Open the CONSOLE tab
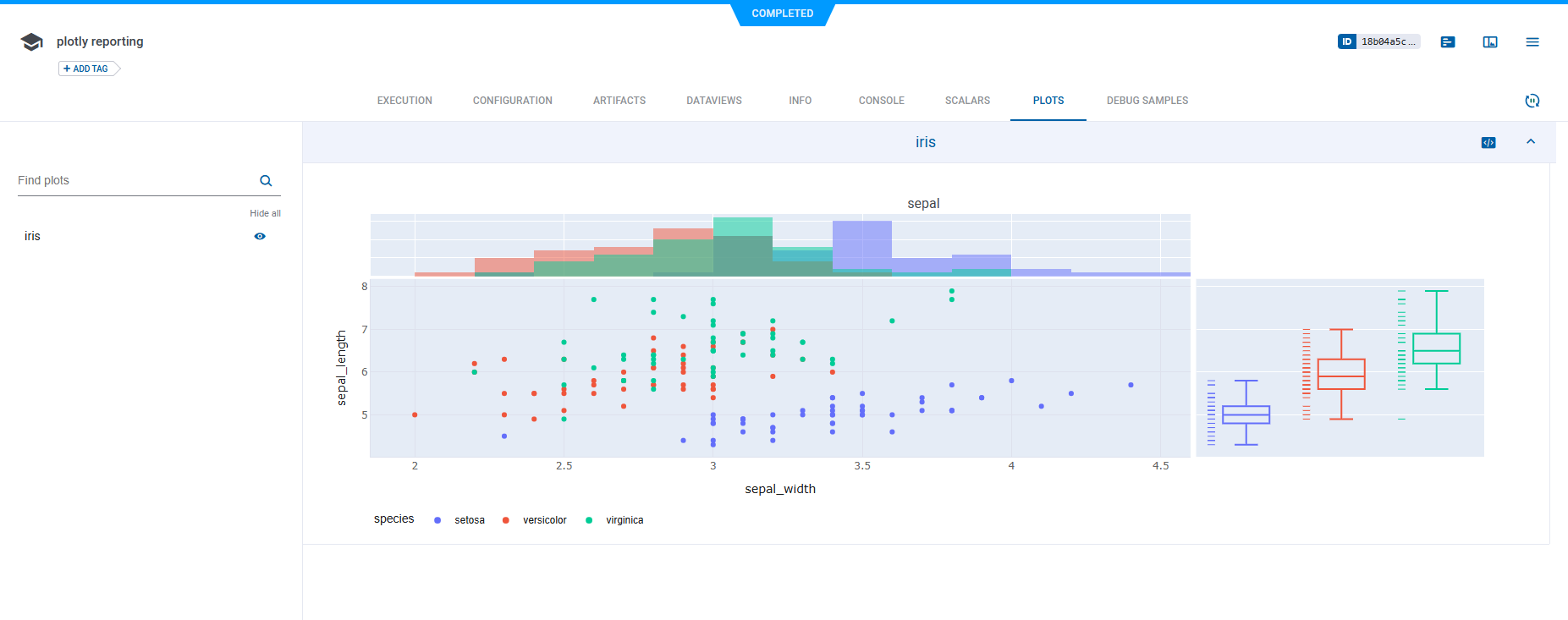 881,101
